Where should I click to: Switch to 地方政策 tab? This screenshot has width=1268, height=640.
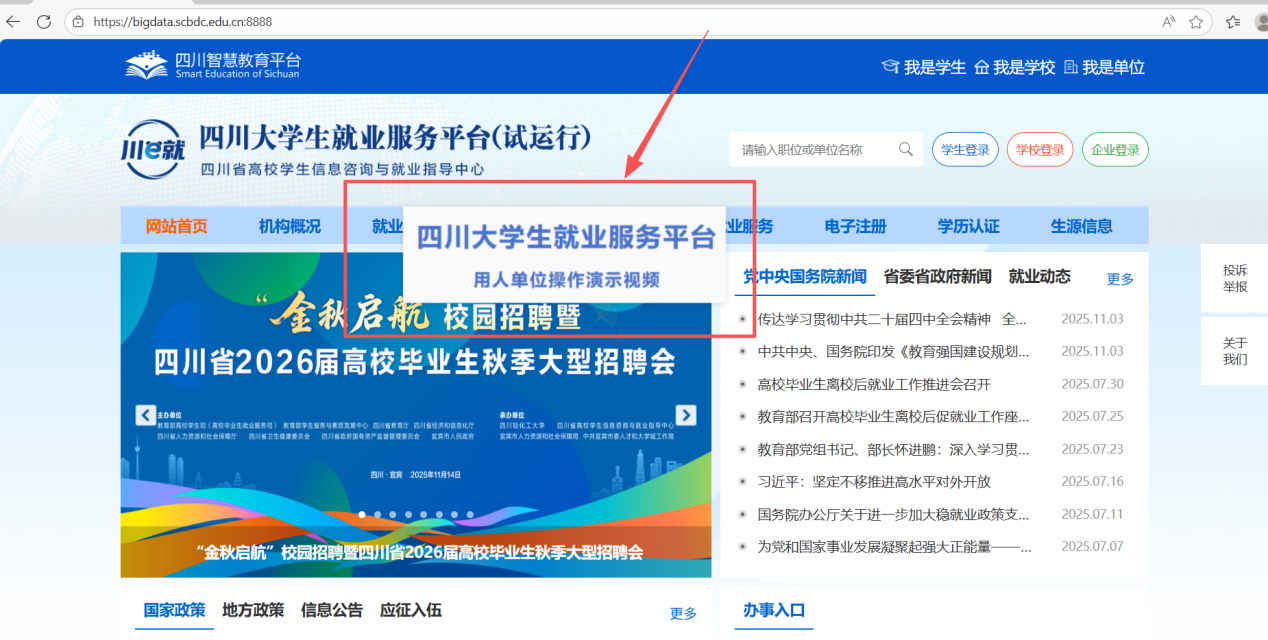pos(253,610)
